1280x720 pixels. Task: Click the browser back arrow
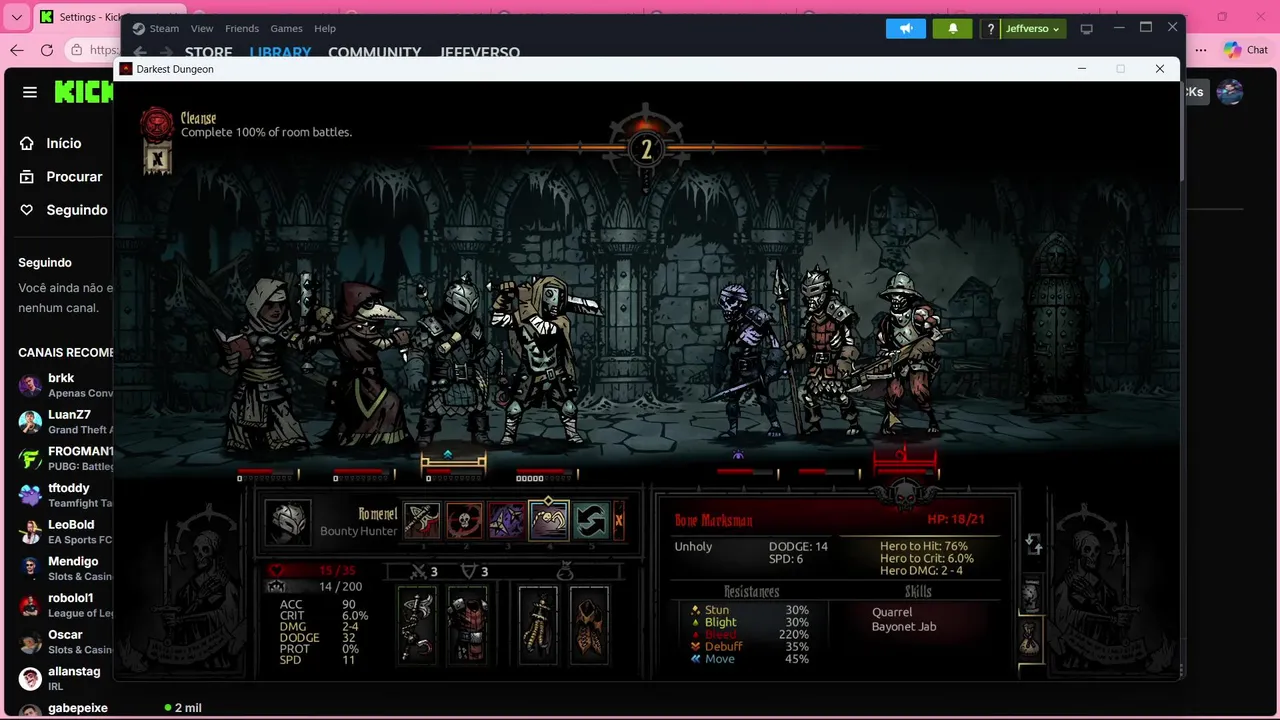[x=17, y=50]
